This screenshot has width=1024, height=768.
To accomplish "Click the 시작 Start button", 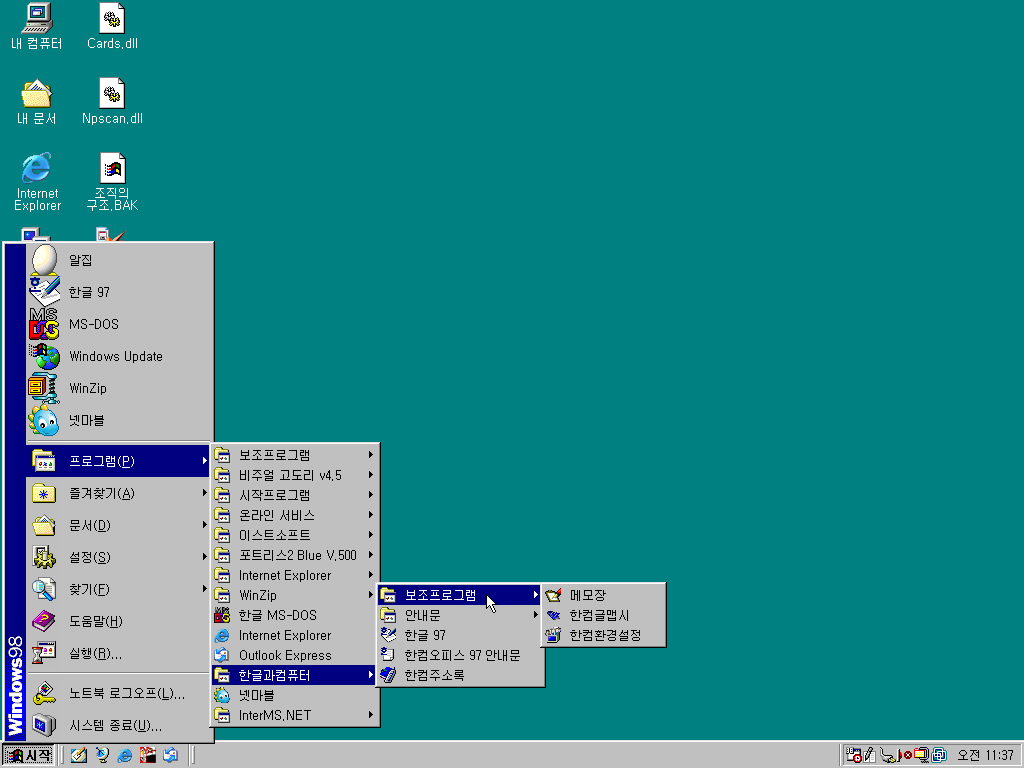I will [29, 756].
